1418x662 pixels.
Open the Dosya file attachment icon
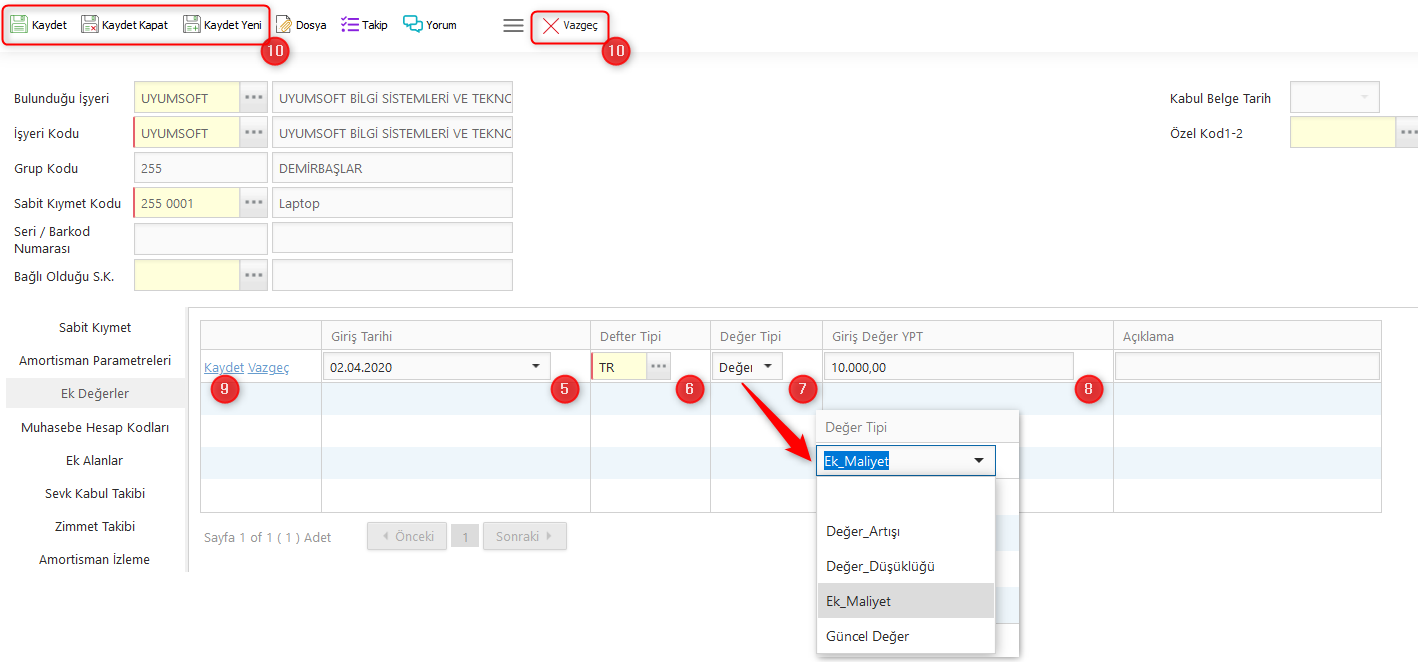click(284, 25)
